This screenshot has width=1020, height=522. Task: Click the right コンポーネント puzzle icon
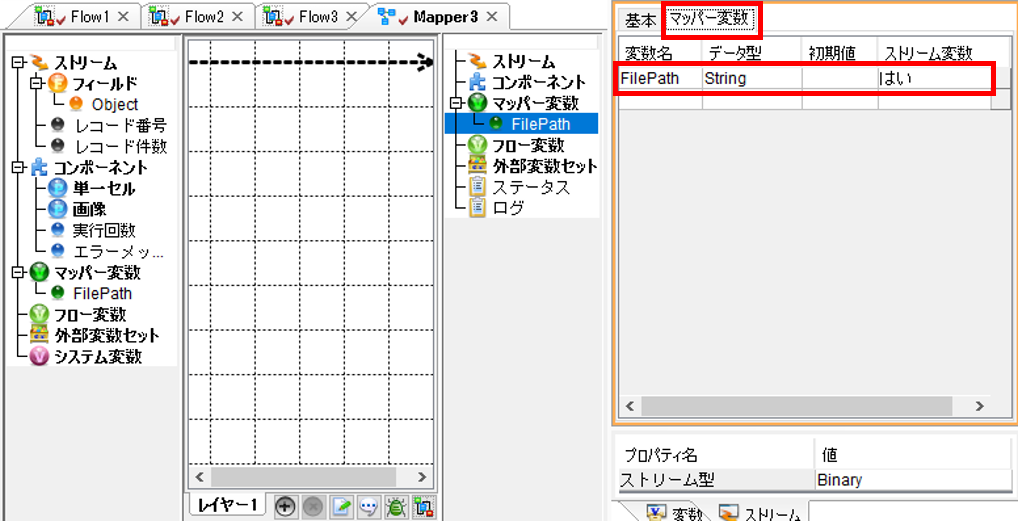coord(478,83)
